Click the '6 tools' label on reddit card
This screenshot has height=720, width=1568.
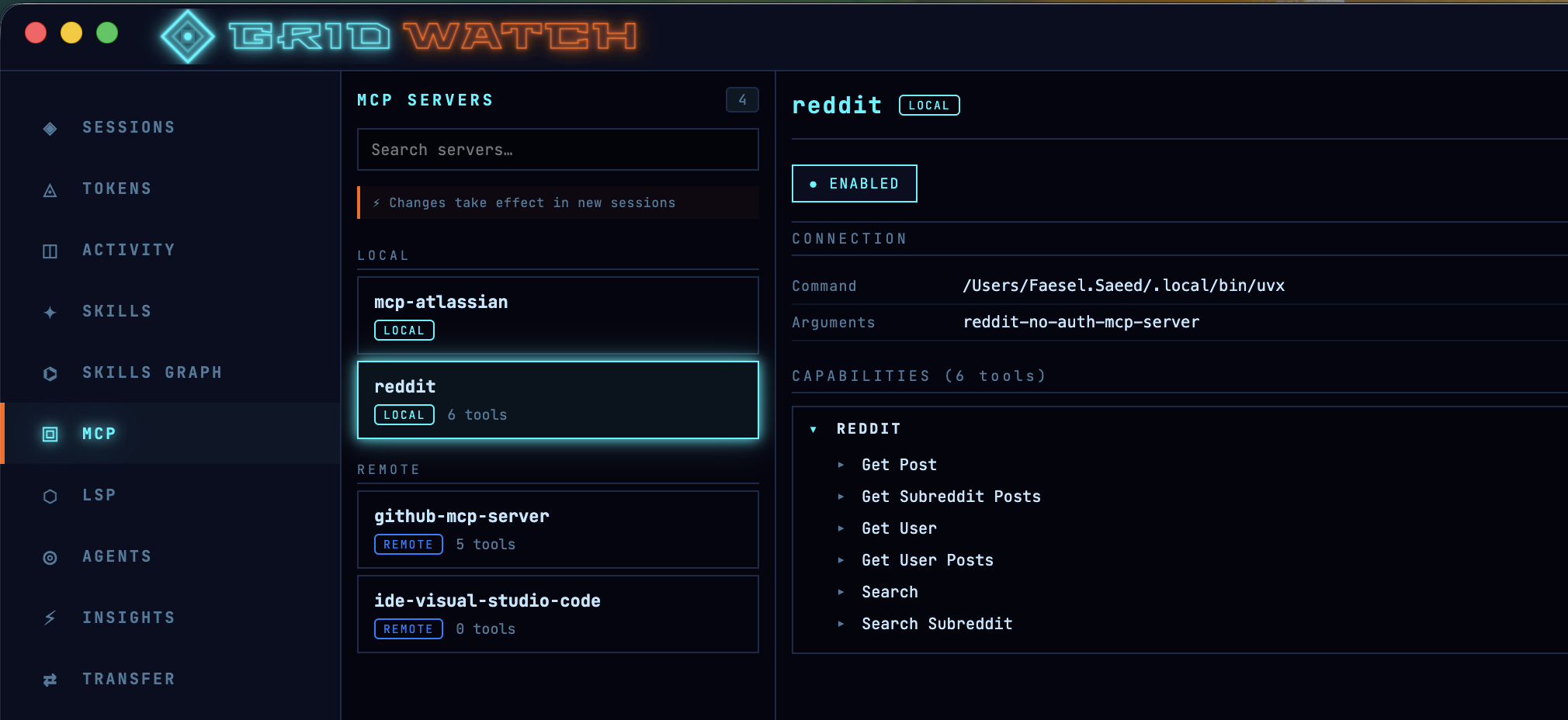(477, 415)
